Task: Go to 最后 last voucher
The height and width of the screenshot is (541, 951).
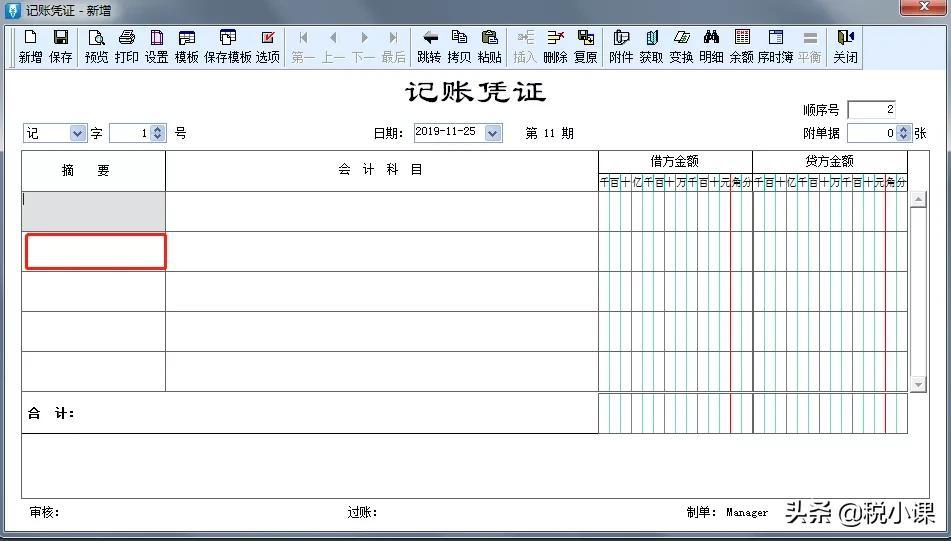Action: pos(393,46)
